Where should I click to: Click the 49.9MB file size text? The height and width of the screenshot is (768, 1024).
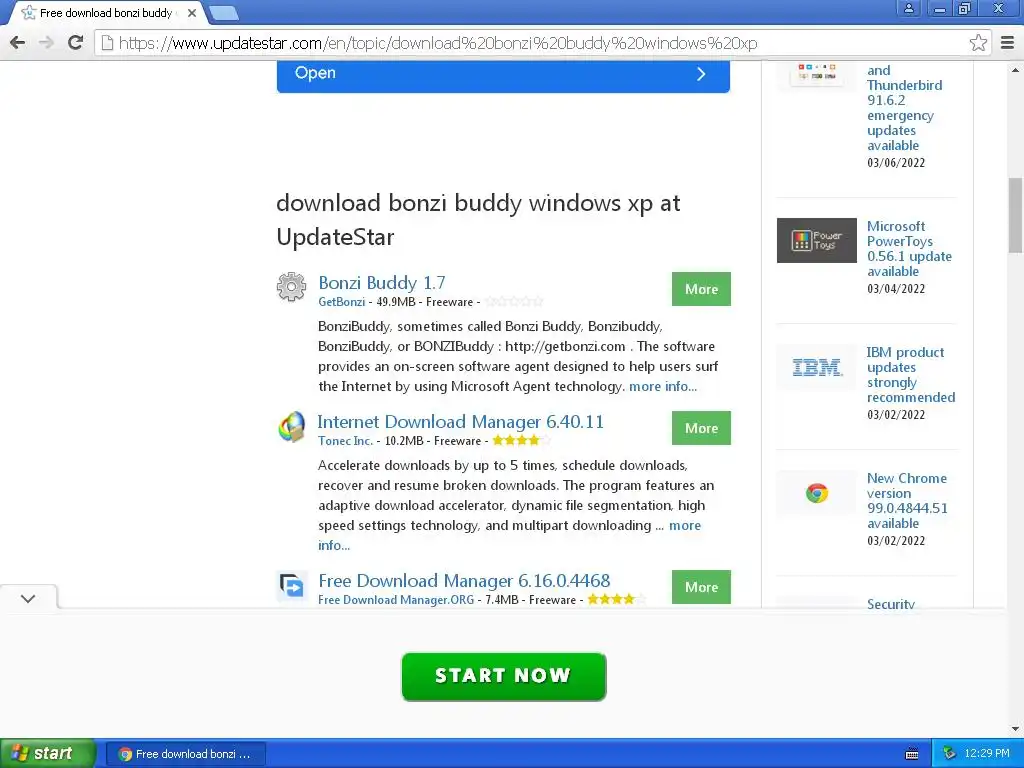(x=396, y=302)
